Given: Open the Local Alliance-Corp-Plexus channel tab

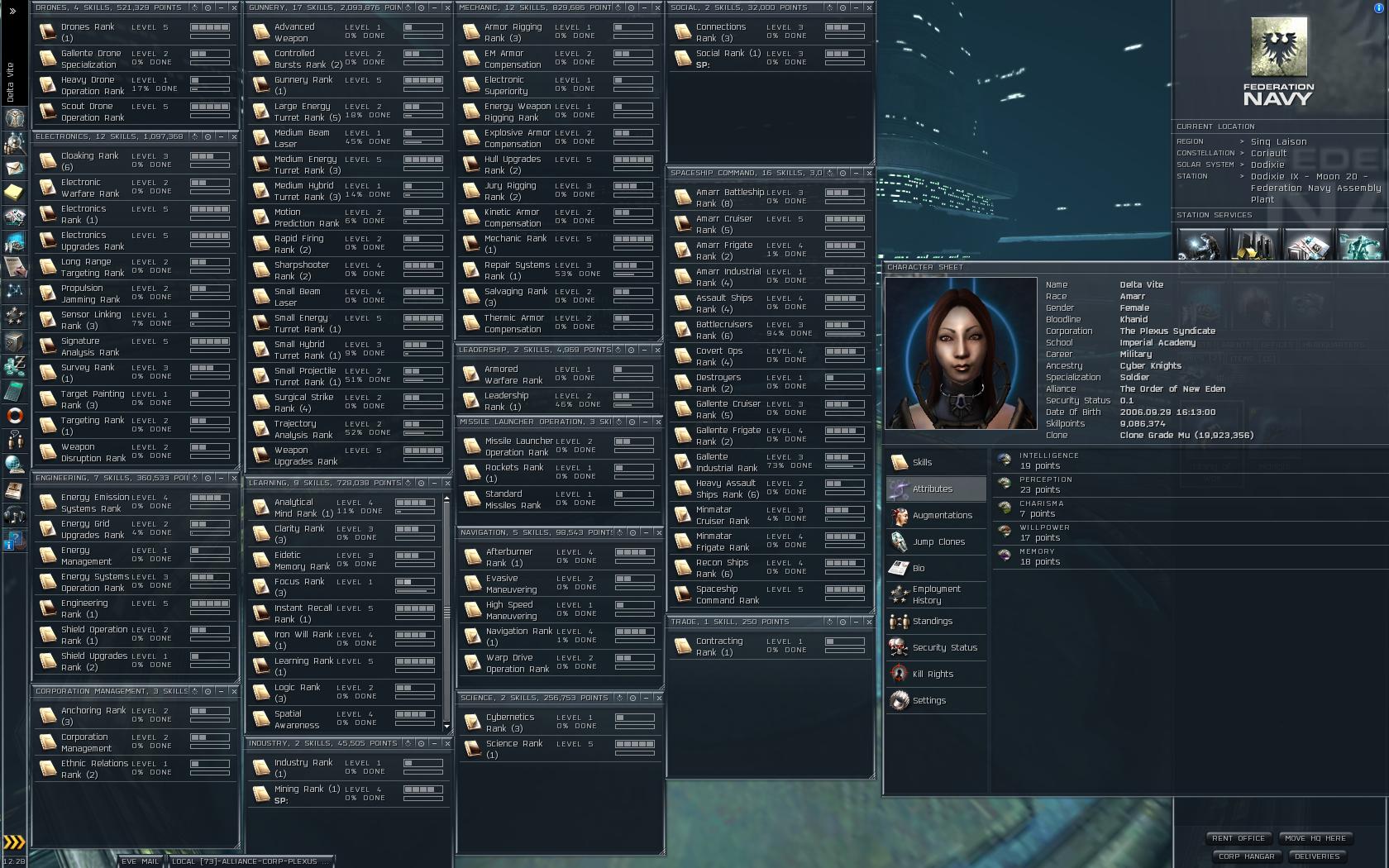Looking at the screenshot, I should (250, 861).
